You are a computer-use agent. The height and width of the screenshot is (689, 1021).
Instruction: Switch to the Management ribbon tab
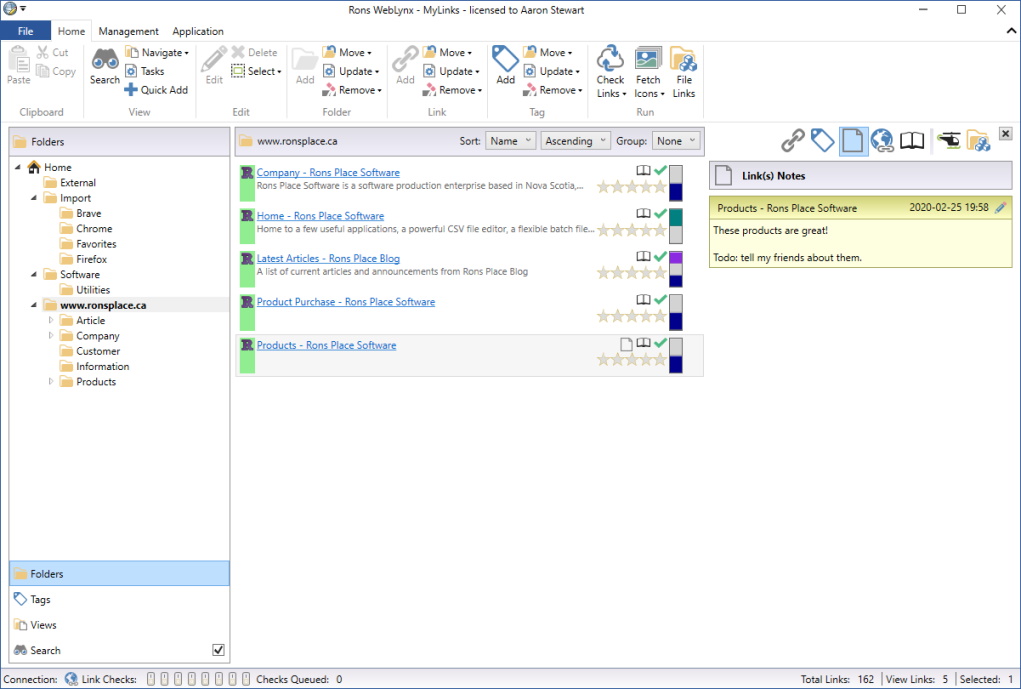(128, 31)
